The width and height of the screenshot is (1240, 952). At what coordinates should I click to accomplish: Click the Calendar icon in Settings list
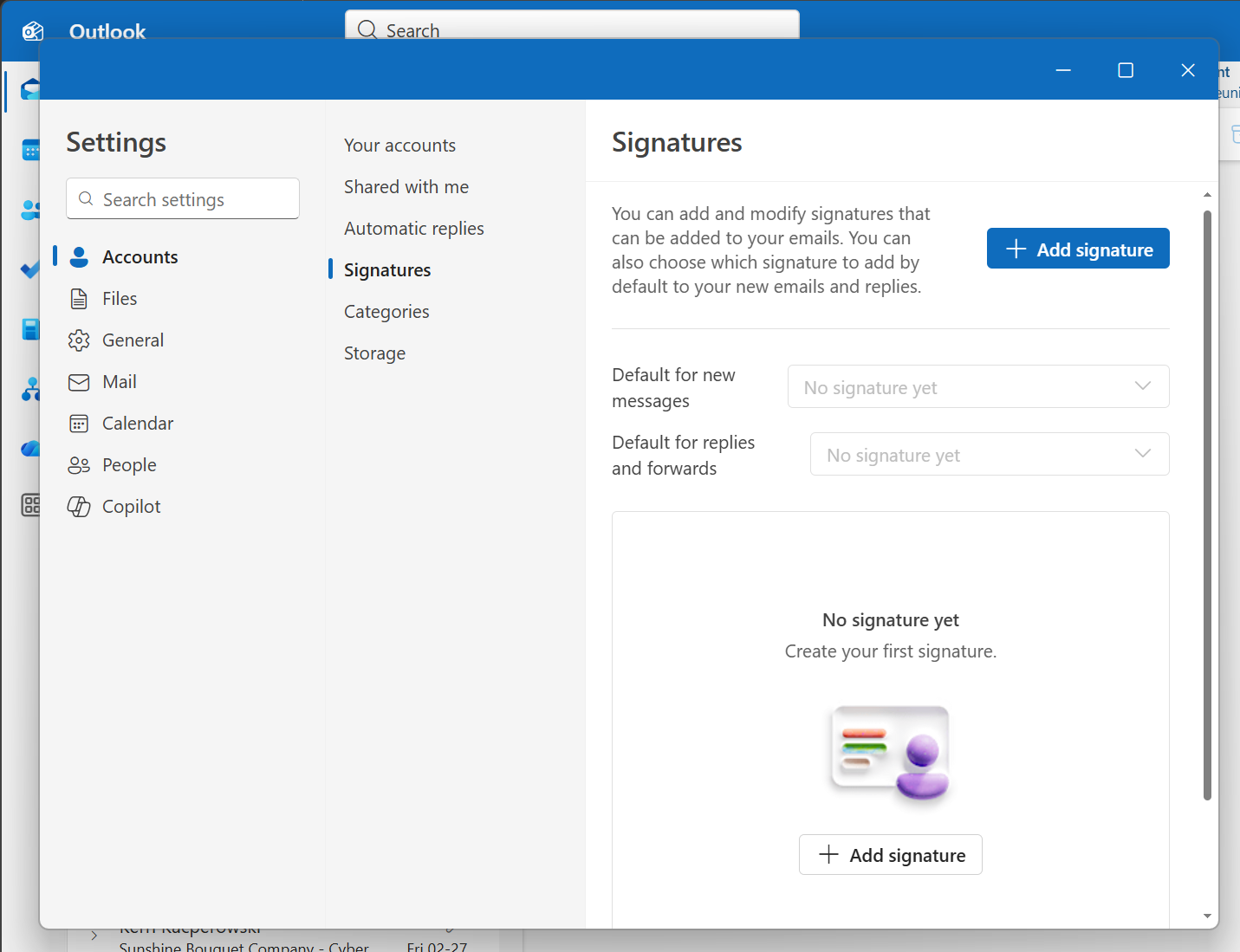click(79, 424)
